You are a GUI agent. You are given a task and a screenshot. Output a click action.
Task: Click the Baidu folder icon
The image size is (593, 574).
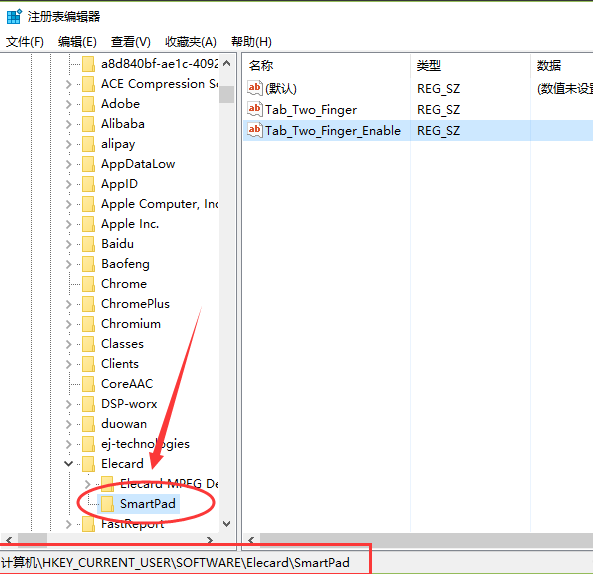(x=88, y=244)
